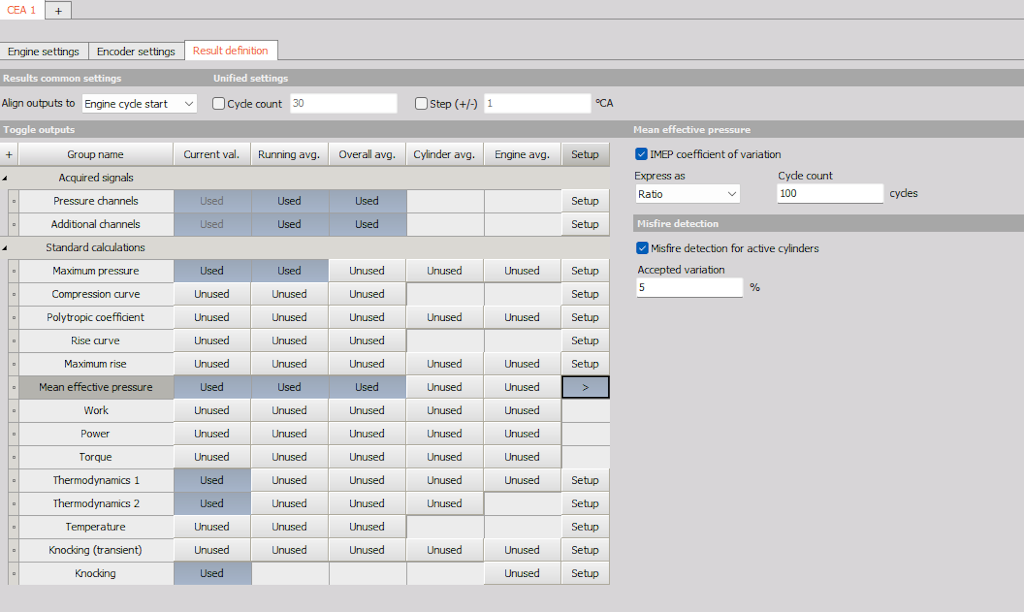The image size is (1024, 612).
Task: Click the Cylinder avg. column header
Action: (445, 155)
